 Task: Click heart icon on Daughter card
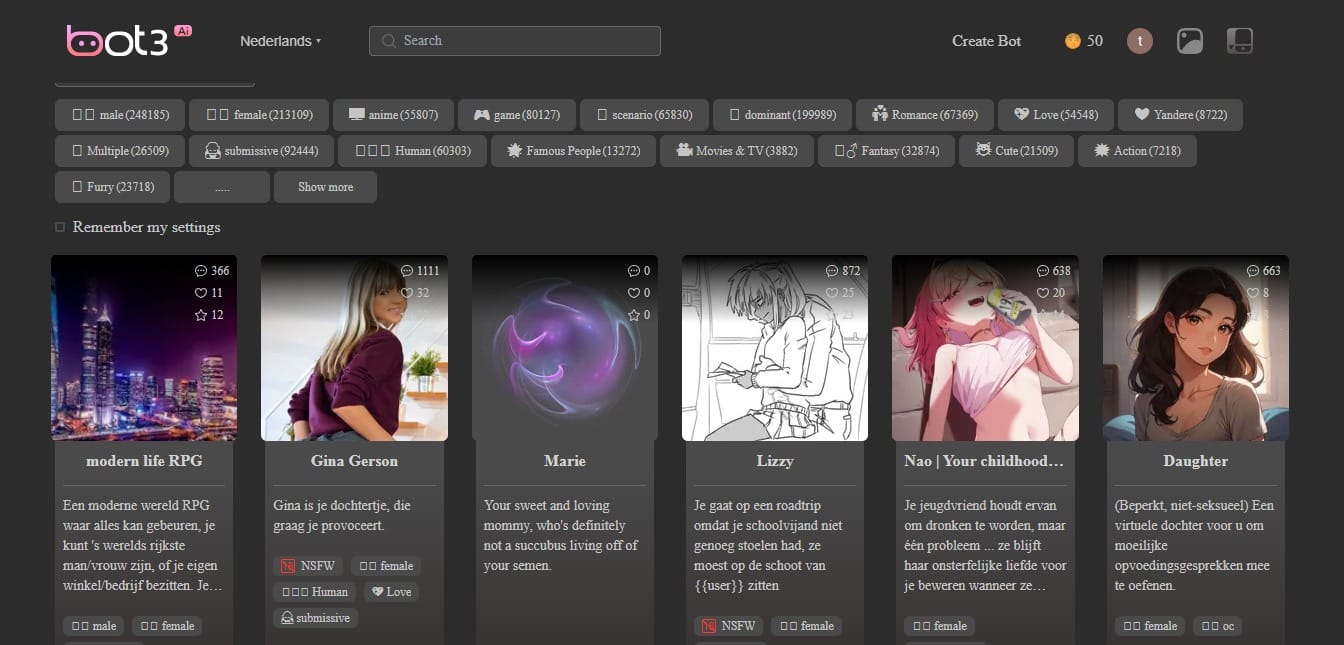[1253, 293]
